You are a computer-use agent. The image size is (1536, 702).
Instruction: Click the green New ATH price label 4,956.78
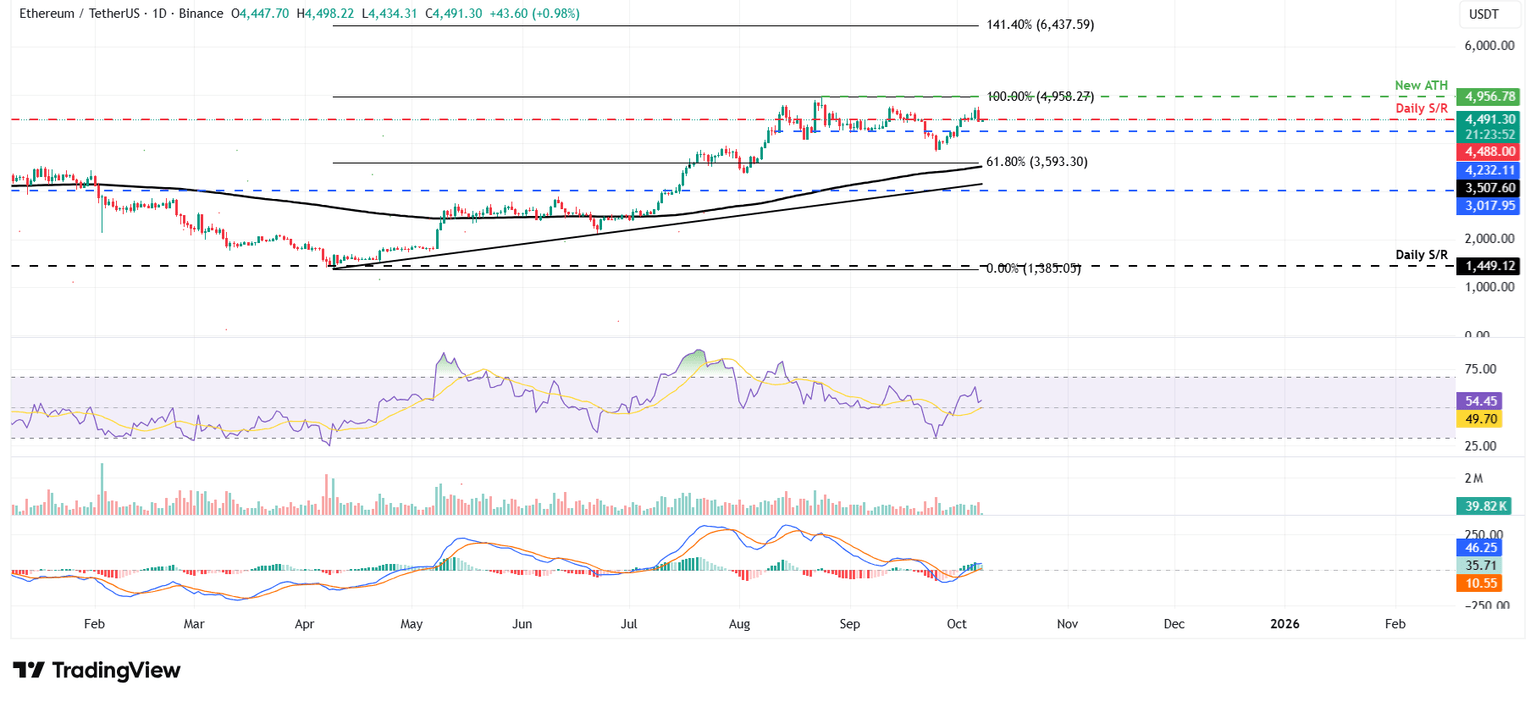(1488, 96)
